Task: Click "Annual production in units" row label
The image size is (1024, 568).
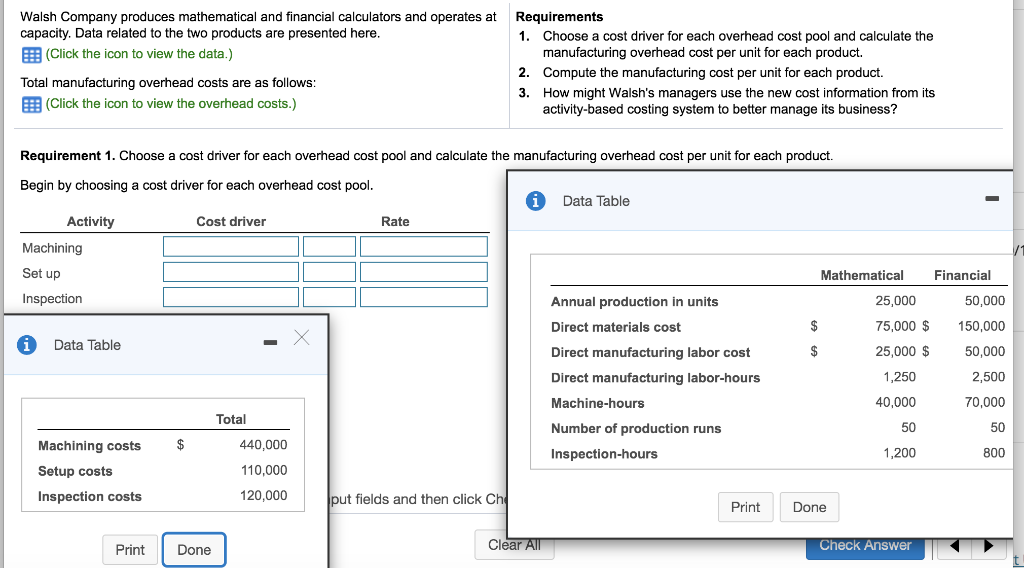Action: (x=634, y=302)
